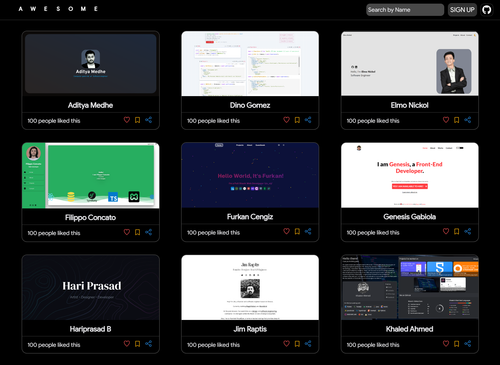Click the AWESOME logo text
This screenshot has width=500, height=365.
tap(58, 9)
